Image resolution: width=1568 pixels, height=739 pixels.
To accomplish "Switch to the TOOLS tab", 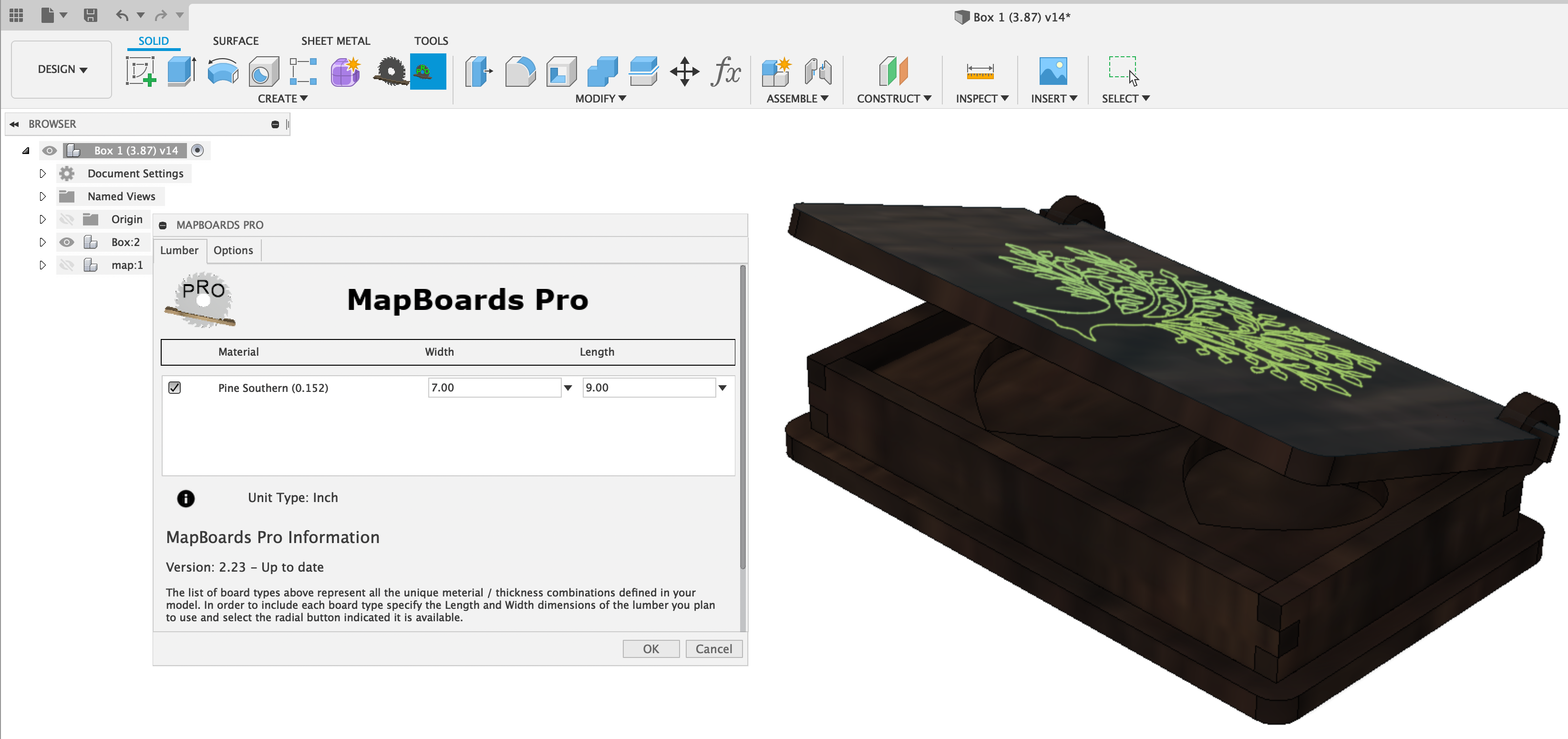I will tap(431, 41).
